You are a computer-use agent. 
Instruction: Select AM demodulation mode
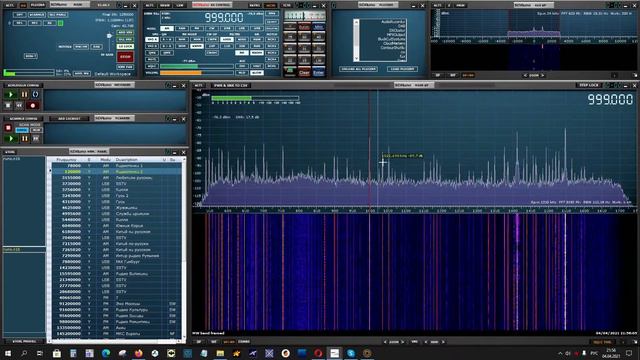(x=167, y=29)
